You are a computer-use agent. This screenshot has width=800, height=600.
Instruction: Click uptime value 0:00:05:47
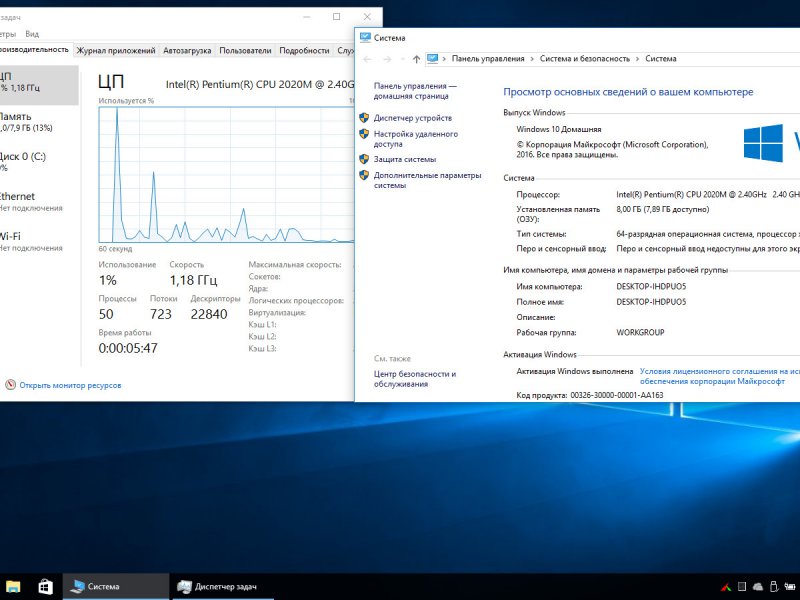pos(128,348)
